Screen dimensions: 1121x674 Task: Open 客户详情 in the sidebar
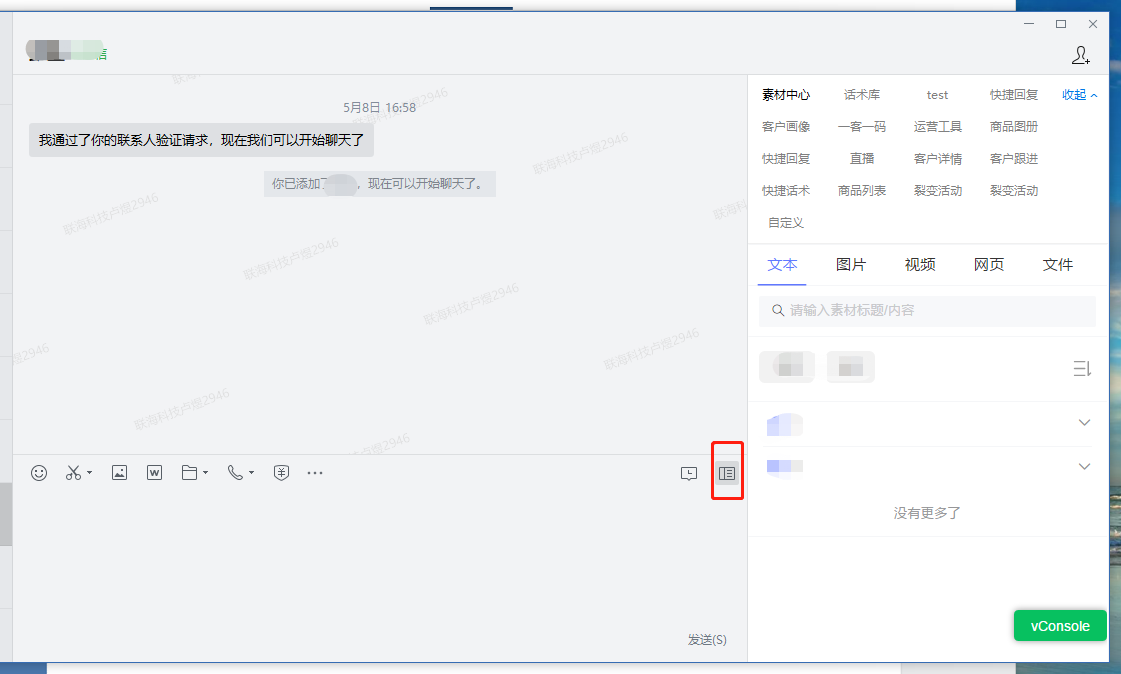(937, 159)
